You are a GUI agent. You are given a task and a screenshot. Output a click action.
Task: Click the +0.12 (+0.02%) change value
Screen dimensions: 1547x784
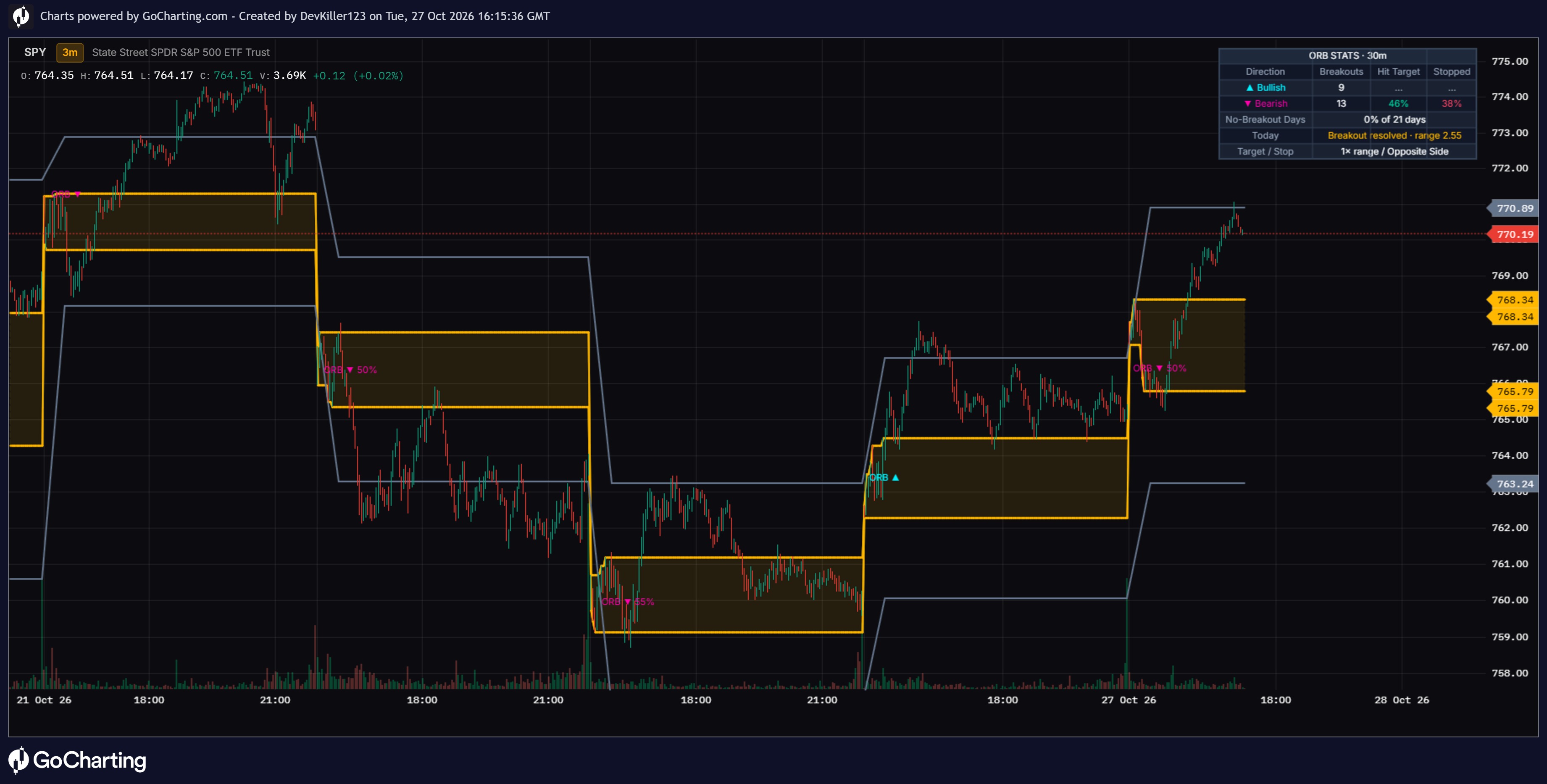[x=358, y=76]
